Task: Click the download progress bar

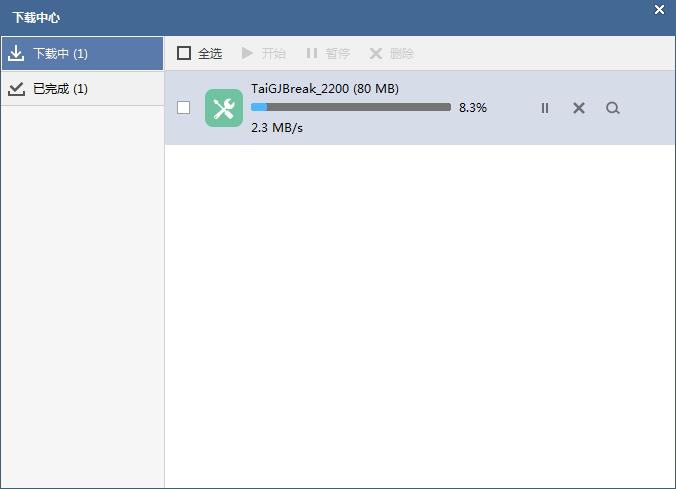Action: (x=351, y=107)
